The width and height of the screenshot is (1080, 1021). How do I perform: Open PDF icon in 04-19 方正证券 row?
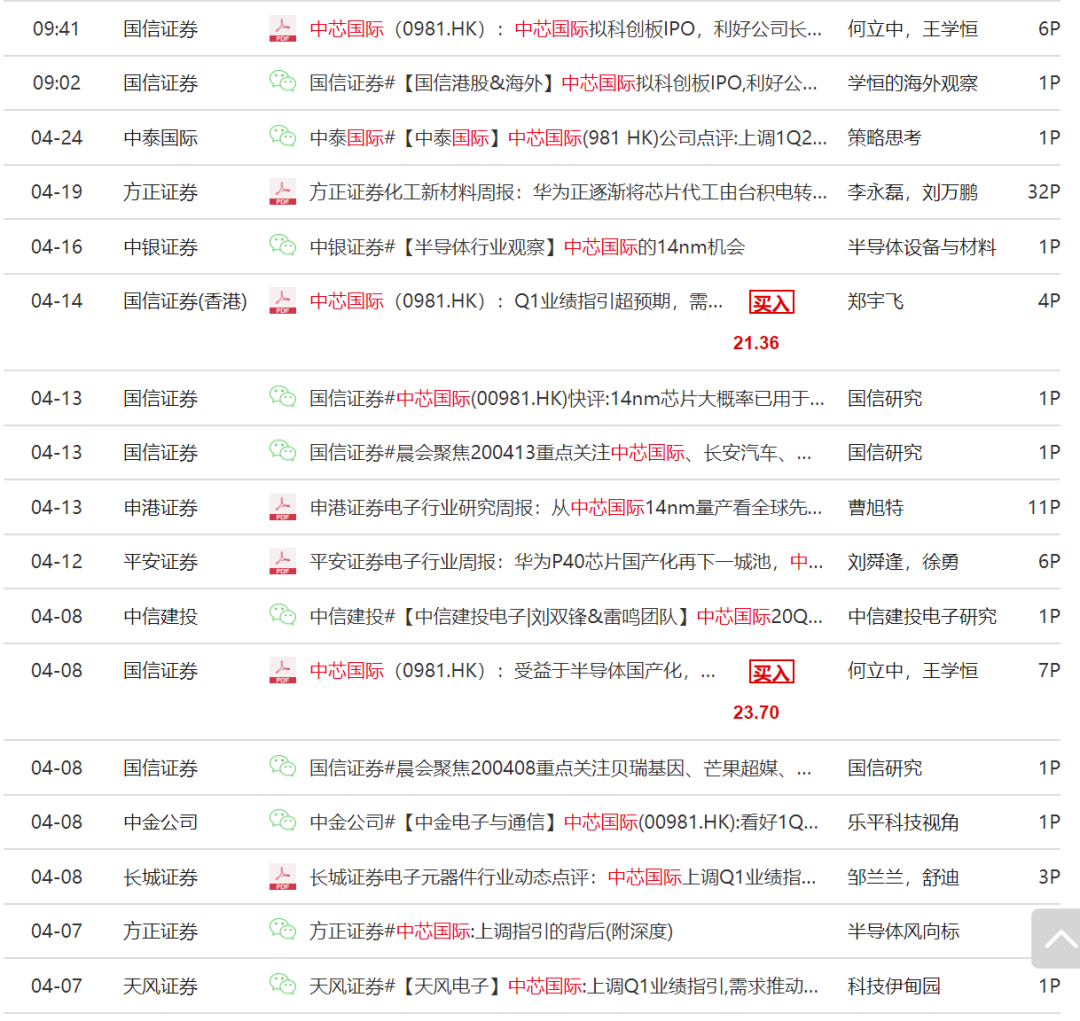point(282,192)
